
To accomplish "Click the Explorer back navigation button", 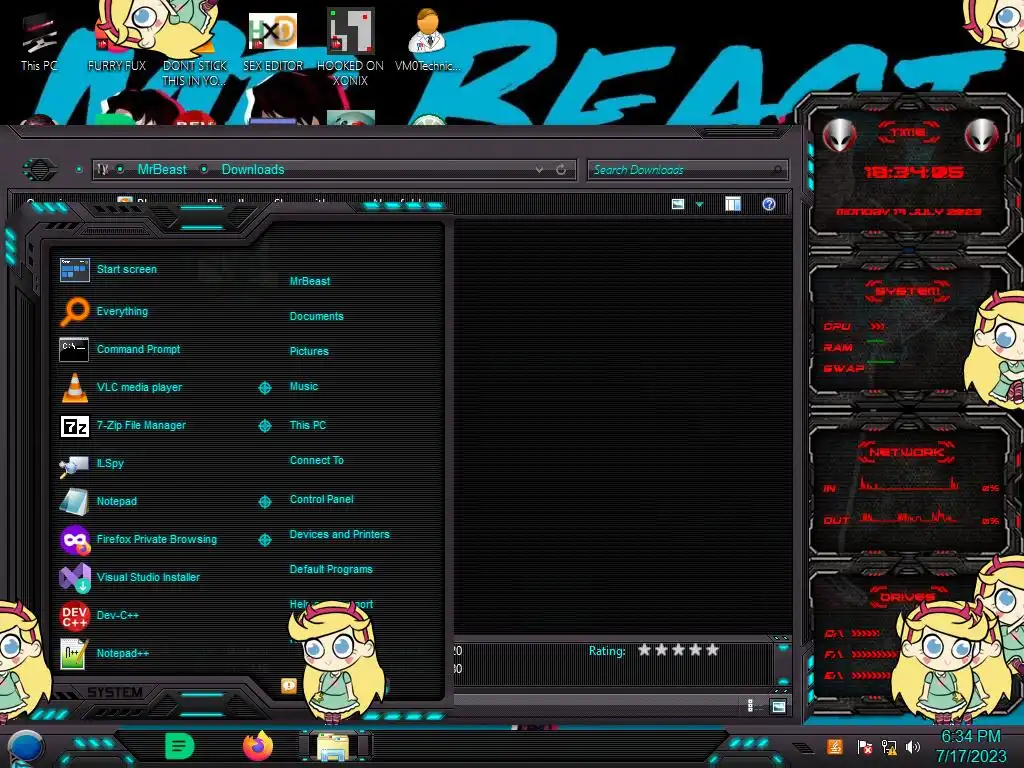I will pos(40,170).
